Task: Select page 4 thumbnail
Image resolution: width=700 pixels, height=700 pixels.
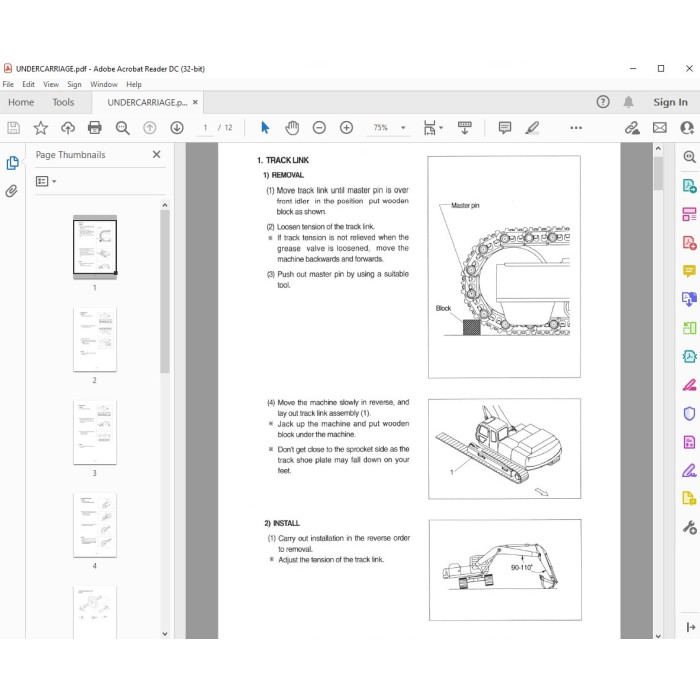Action: [x=95, y=525]
